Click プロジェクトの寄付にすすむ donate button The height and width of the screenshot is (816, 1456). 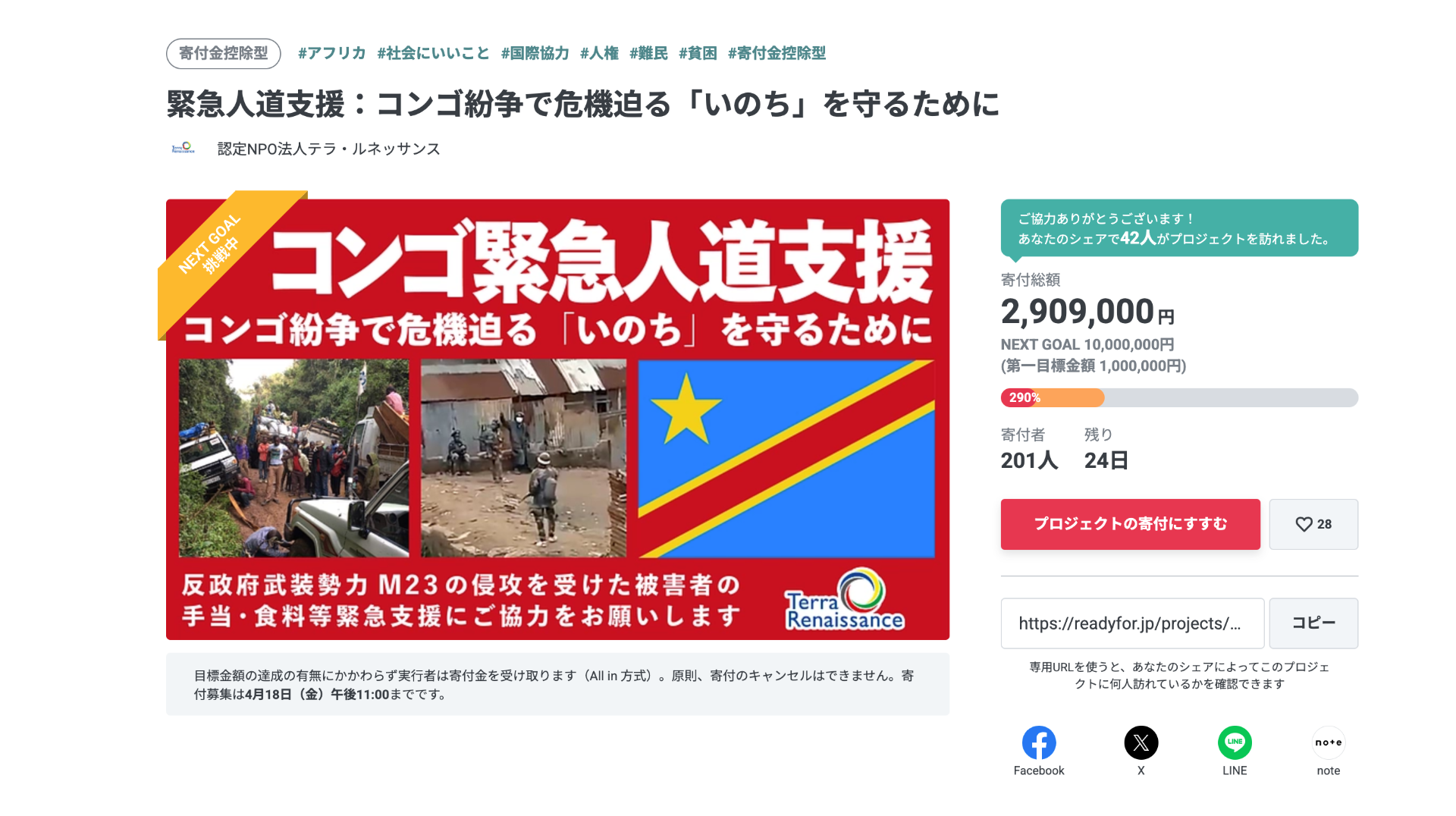coord(1130,524)
